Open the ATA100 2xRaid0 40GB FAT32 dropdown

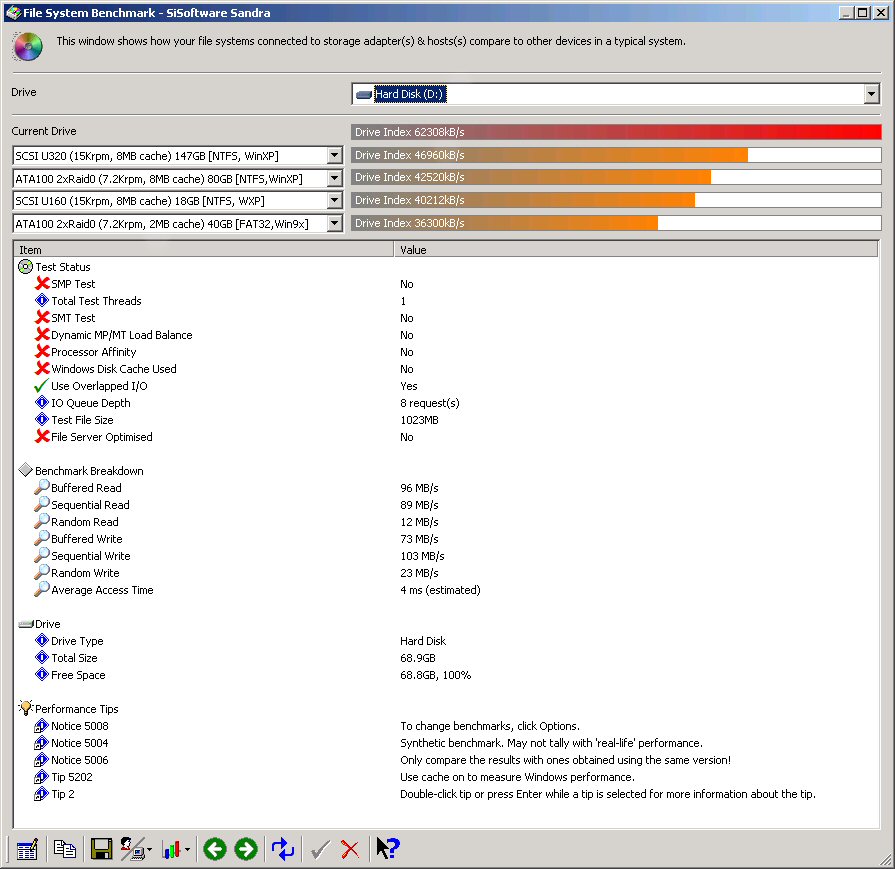coord(335,223)
